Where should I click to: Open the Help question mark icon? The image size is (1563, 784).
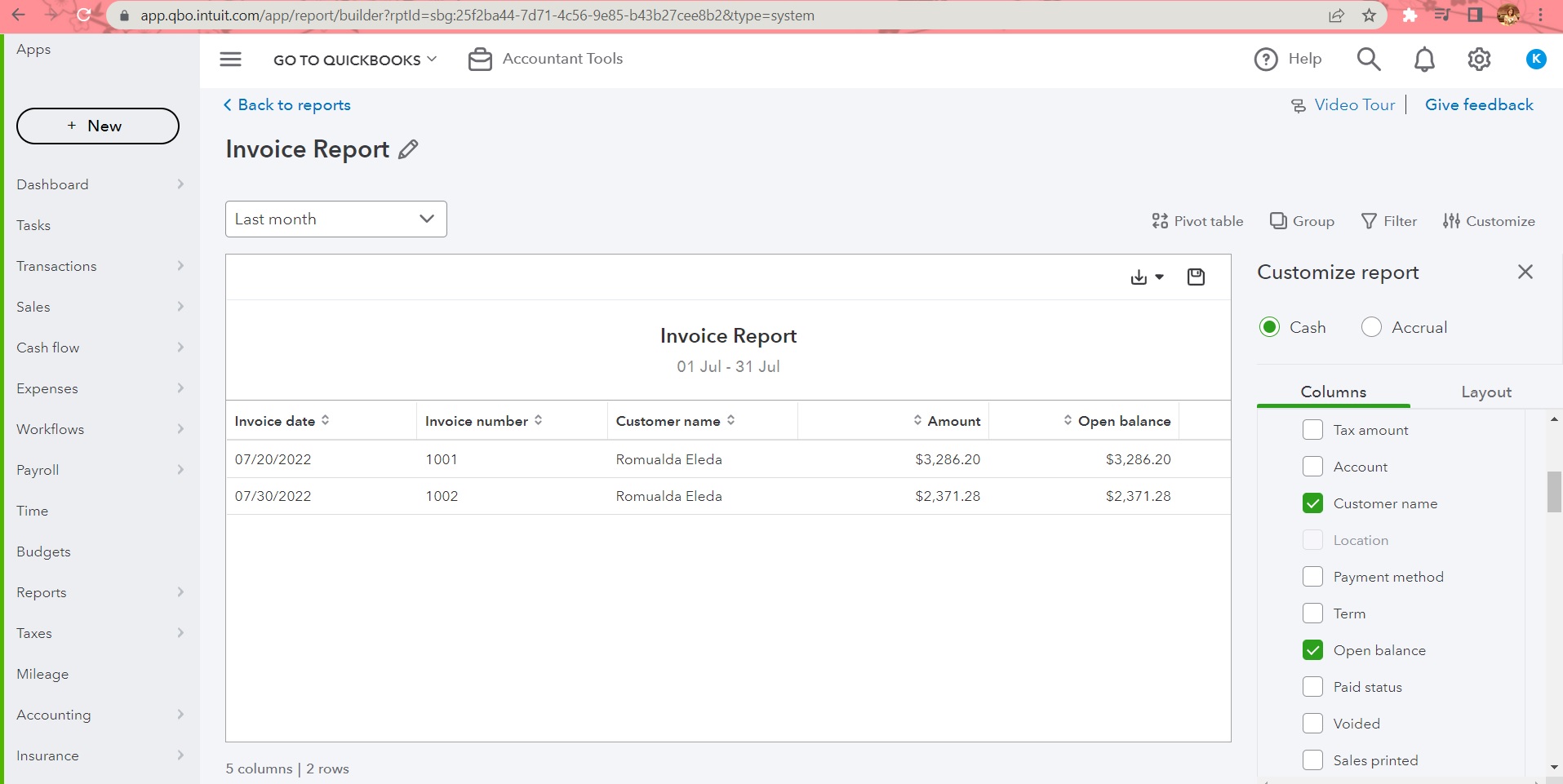tap(1266, 59)
